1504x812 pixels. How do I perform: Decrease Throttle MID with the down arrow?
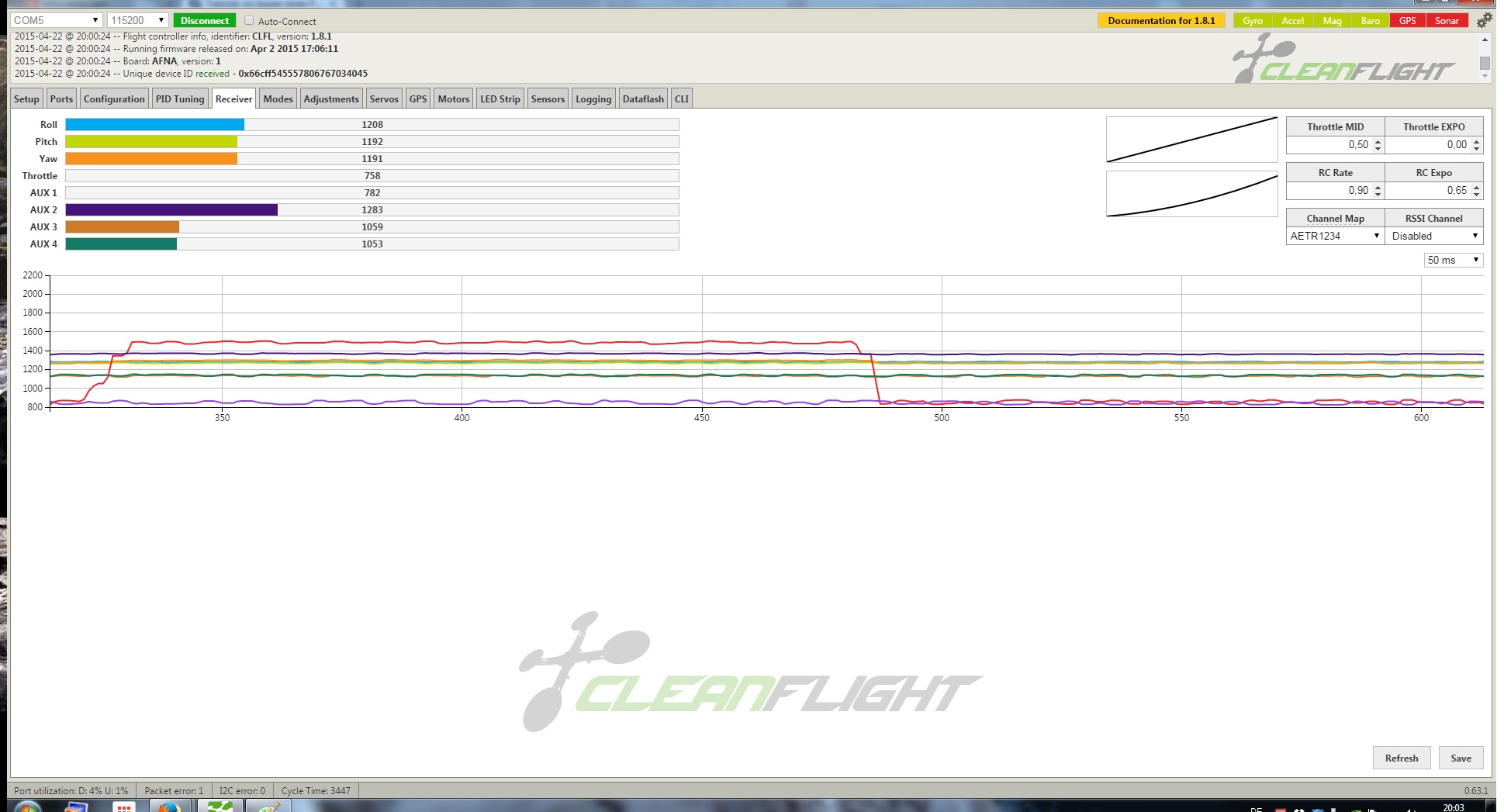(1378, 148)
